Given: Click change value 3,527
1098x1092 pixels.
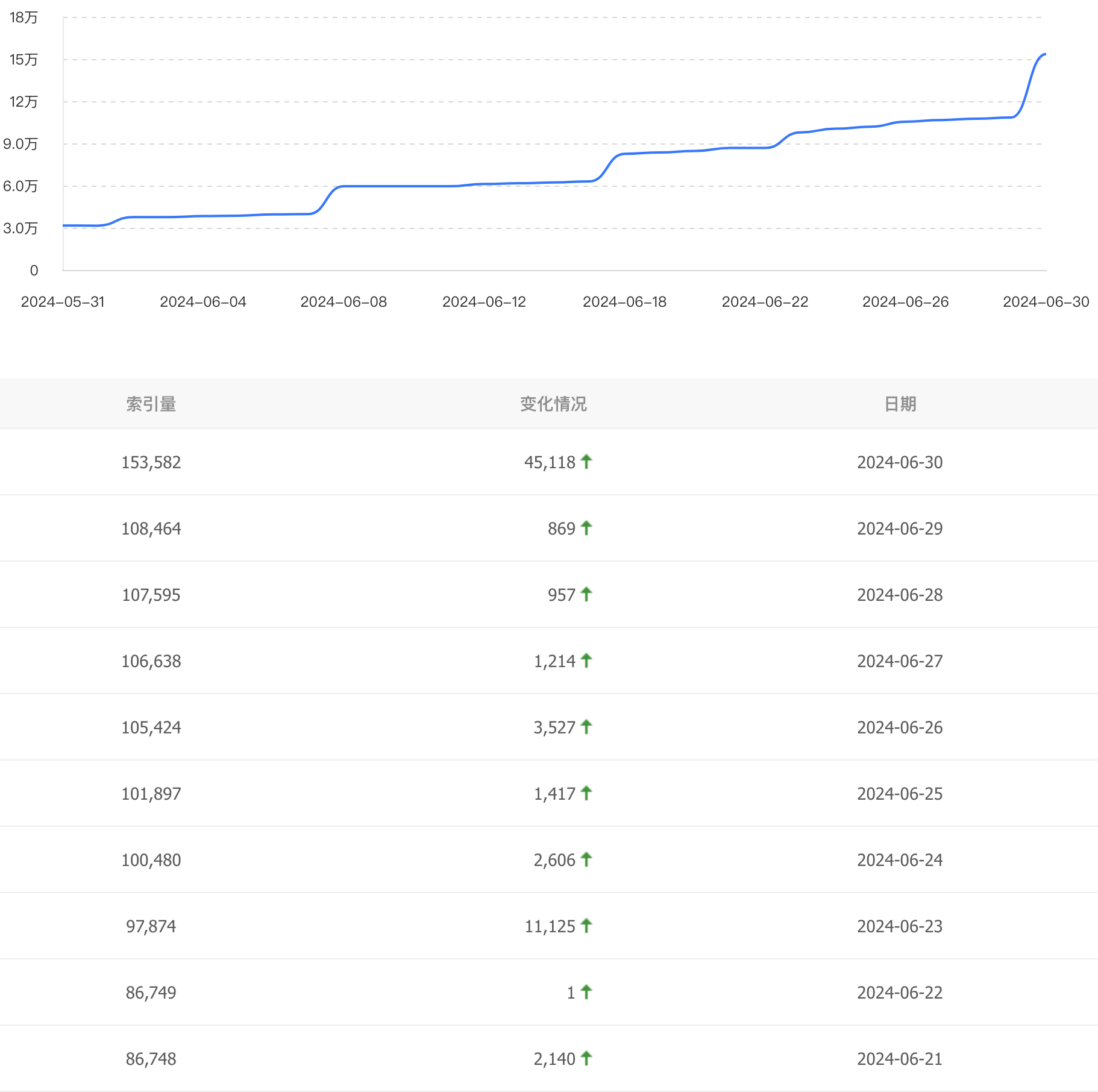Looking at the screenshot, I should tap(554, 727).
